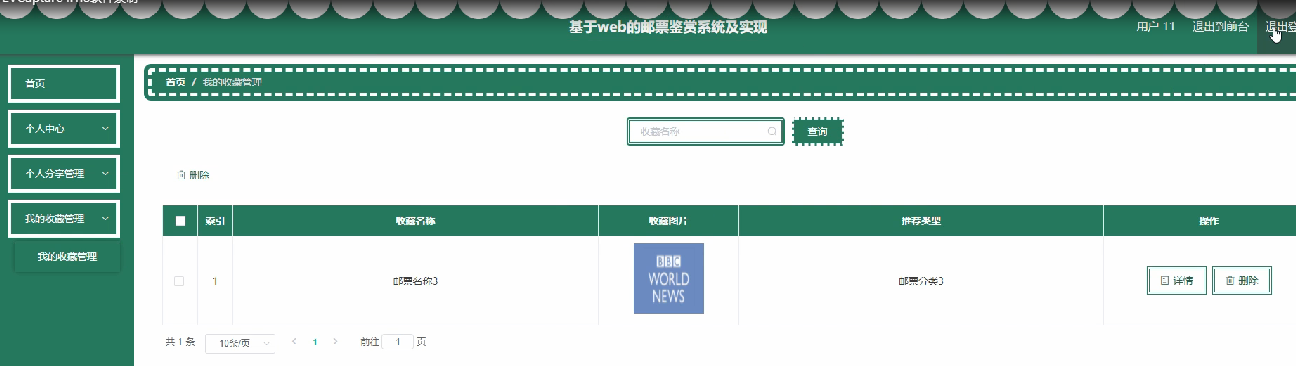Go to next page arrow
The width and height of the screenshot is (1296, 366).
click(x=335, y=342)
